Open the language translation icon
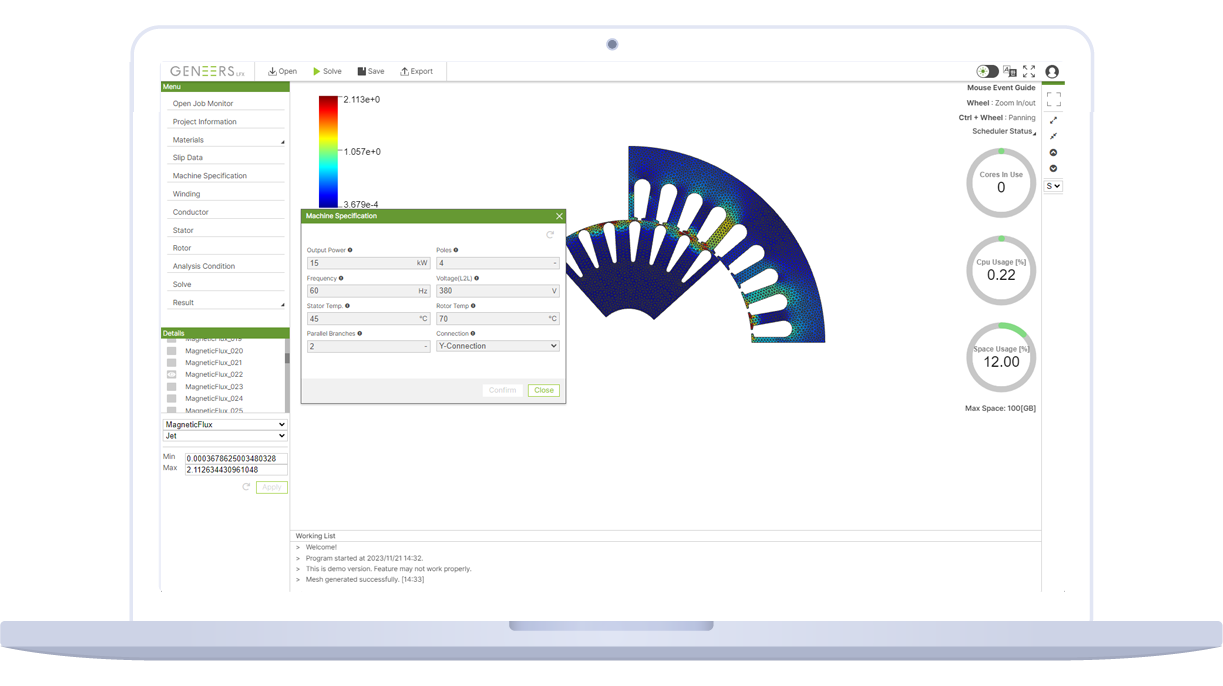Image resolution: width=1223 pixels, height=686 pixels. 1009,72
